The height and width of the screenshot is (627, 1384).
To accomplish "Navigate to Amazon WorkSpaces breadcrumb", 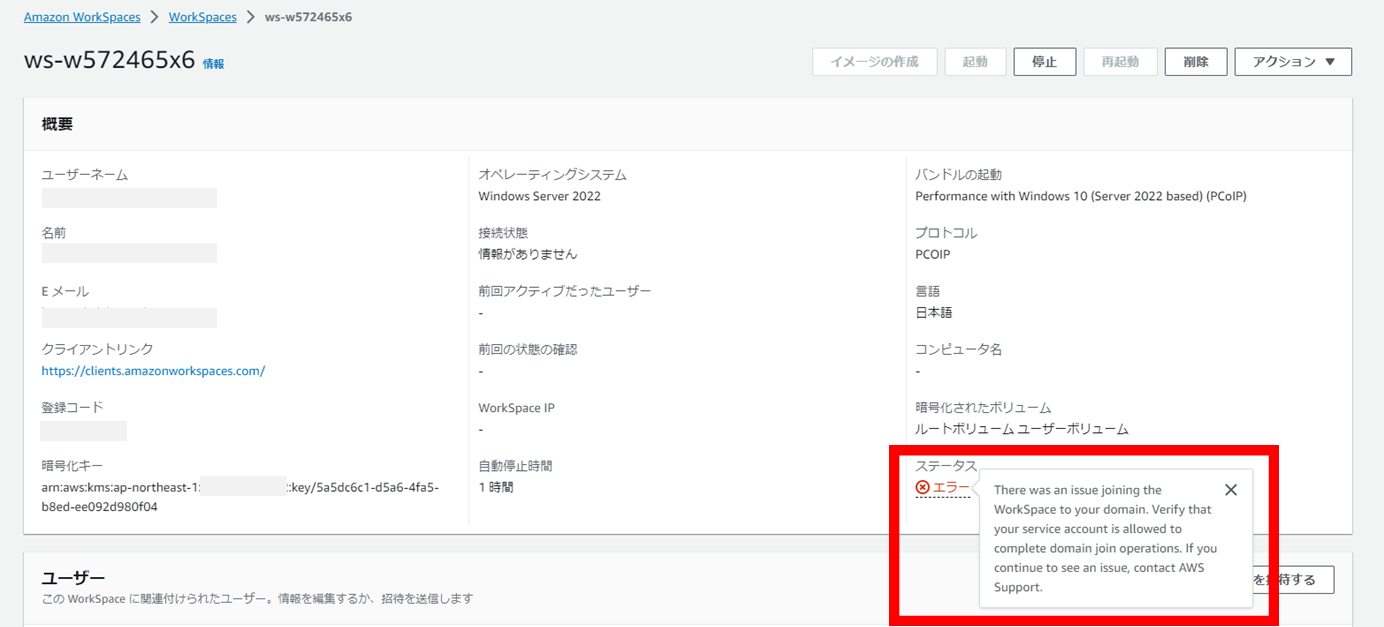I will tap(82, 16).
